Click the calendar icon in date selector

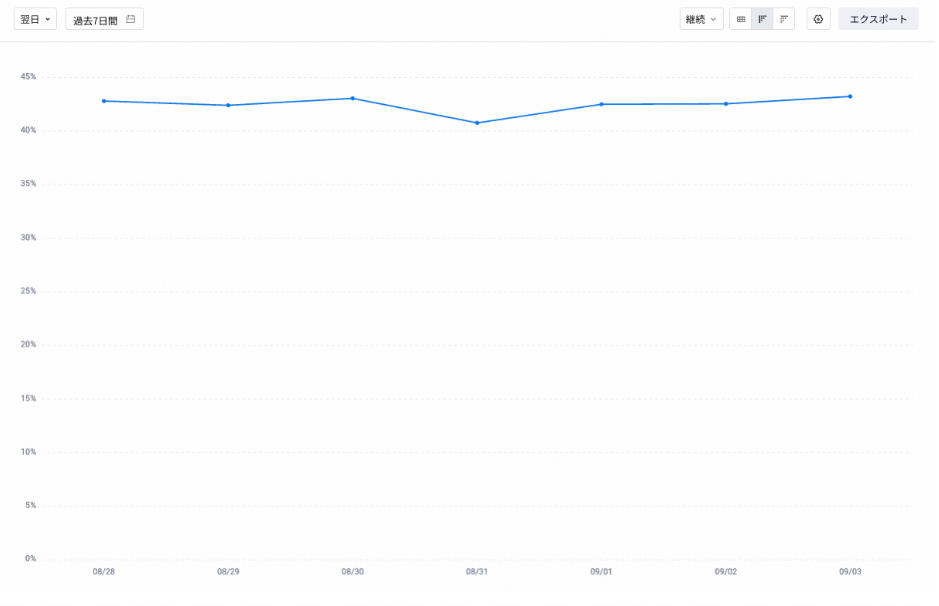click(131, 19)
